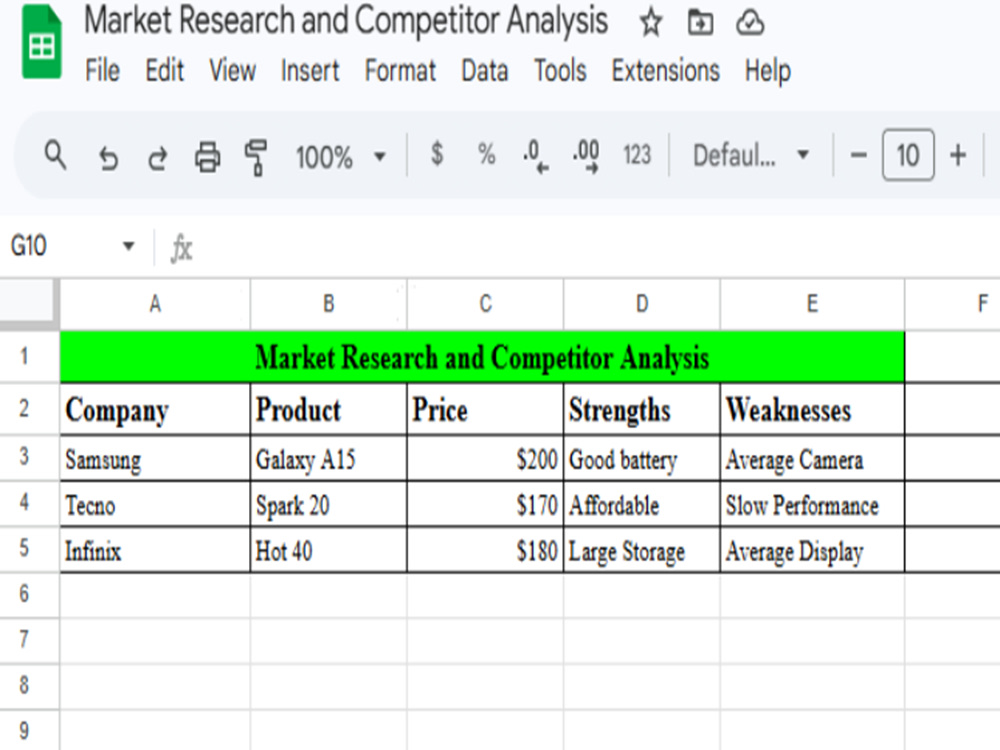The width and height of the screenshot is (1000, 750).
Task: Open the Extensions menu
Action: coord(665,70)
